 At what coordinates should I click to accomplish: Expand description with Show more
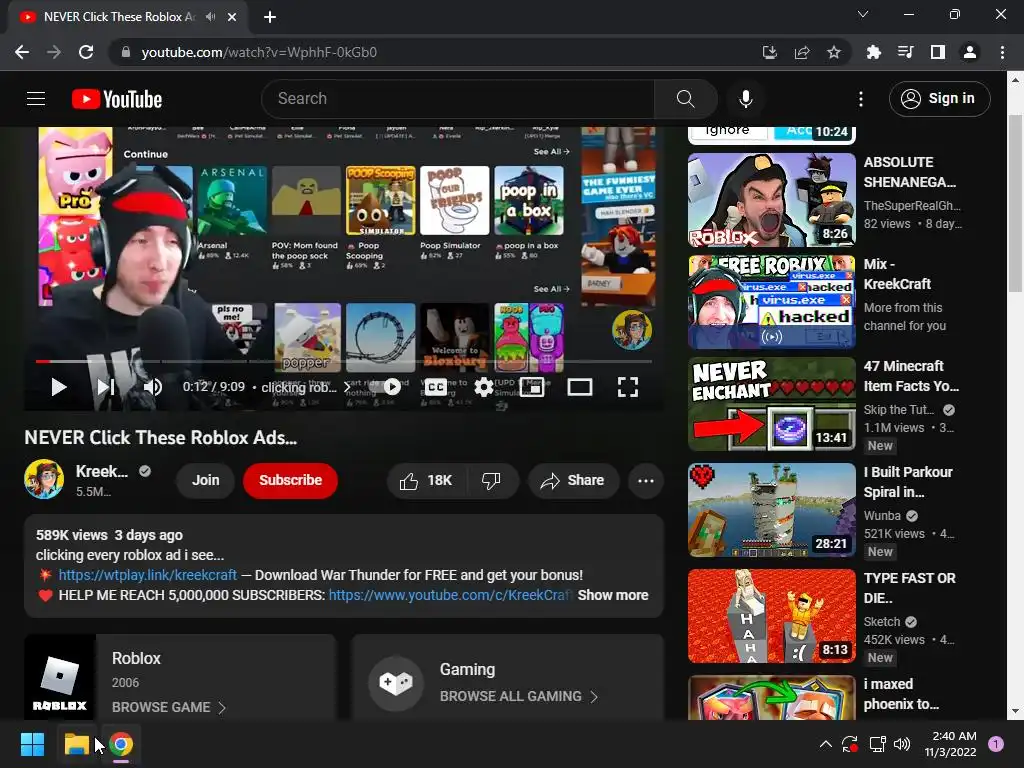click(x=613, y=595)
